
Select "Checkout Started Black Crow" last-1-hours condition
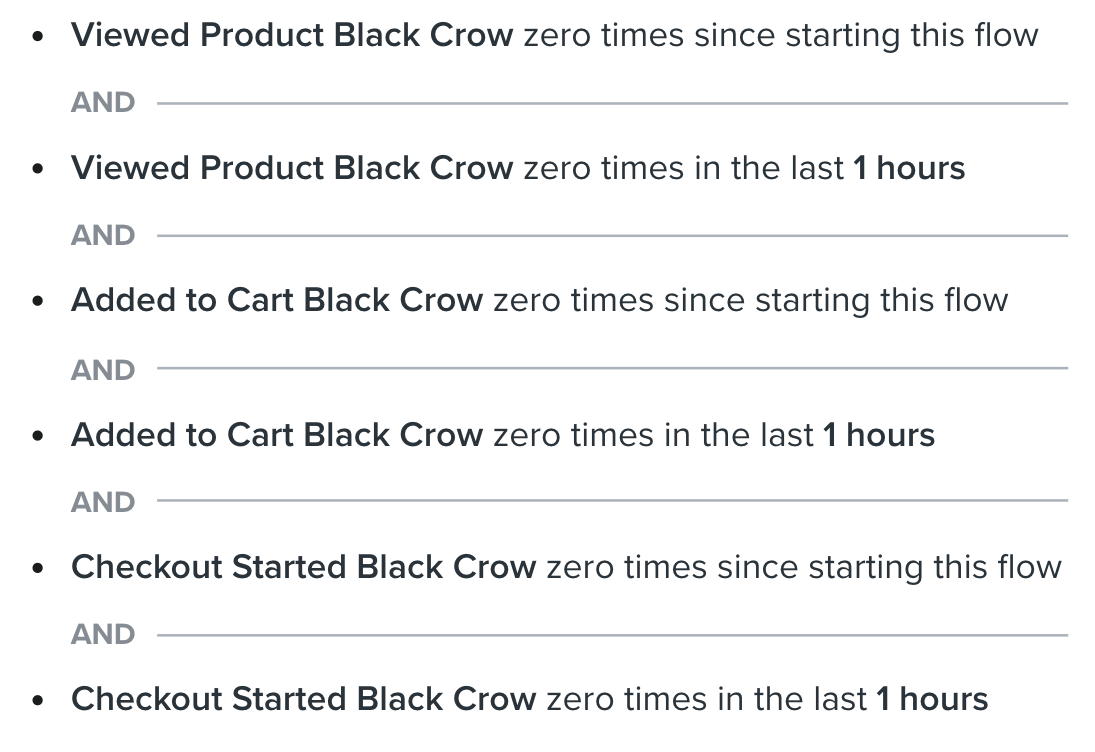304,699
